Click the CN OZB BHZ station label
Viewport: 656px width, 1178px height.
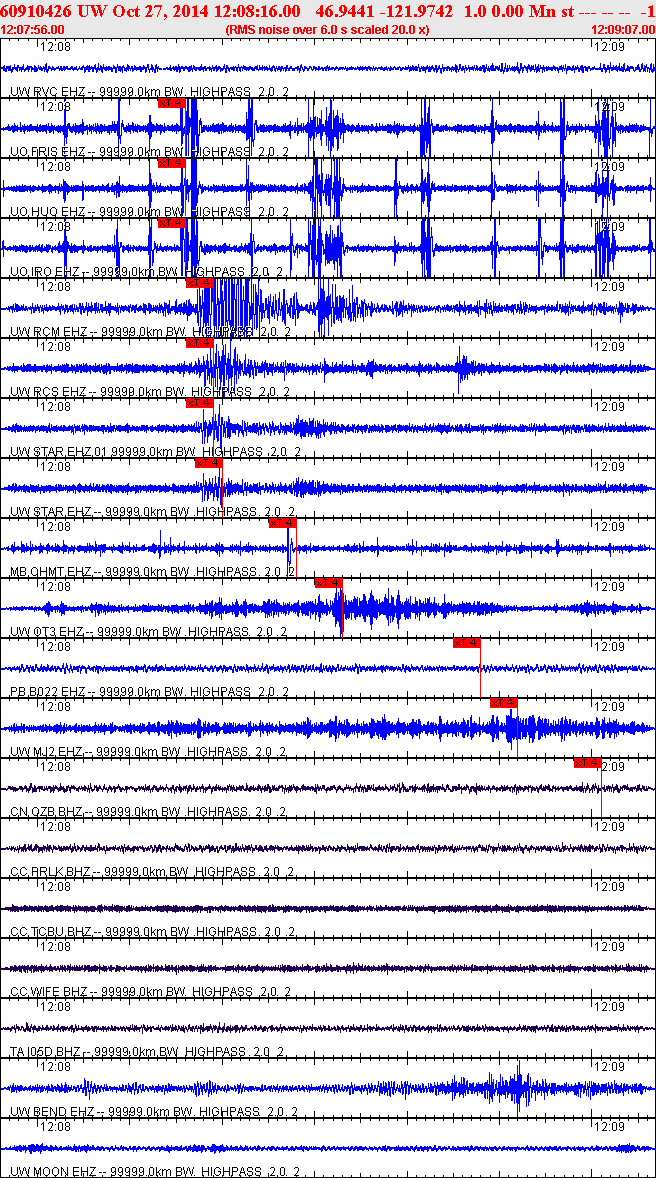(148, 812)
